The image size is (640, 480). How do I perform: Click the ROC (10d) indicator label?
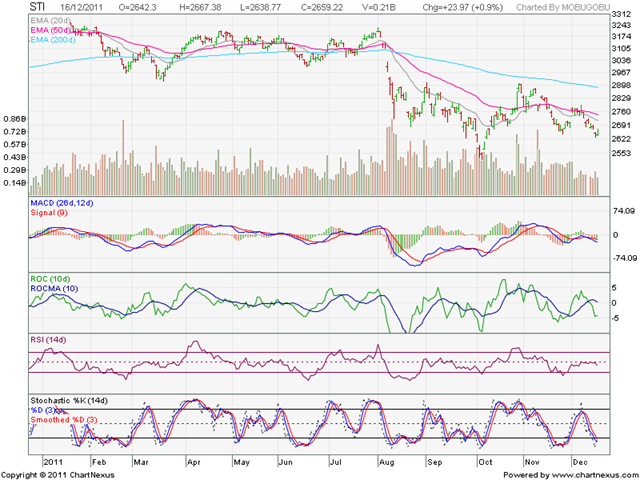point(50,279)
